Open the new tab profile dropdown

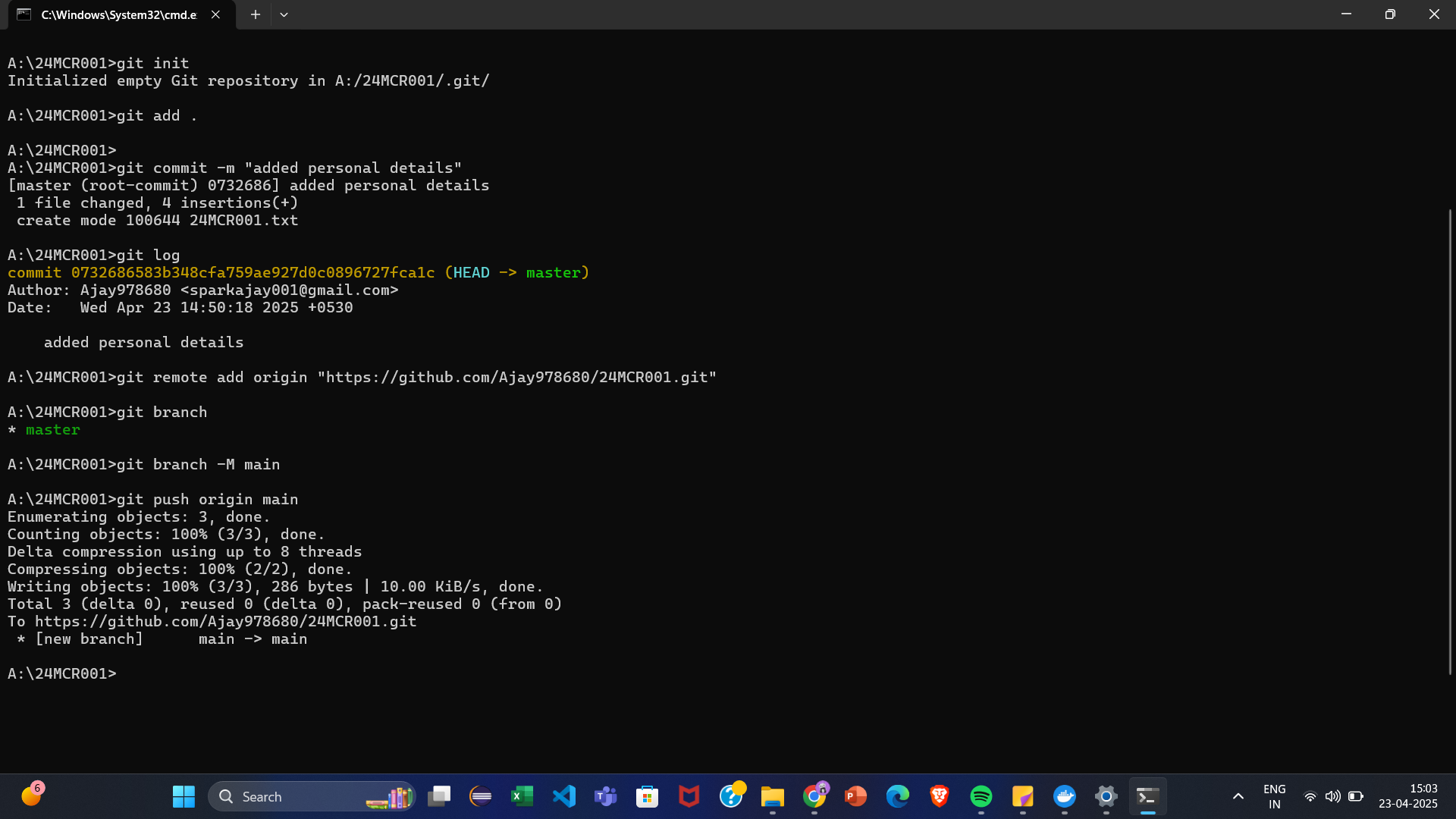pyautogui.click(x=284, y=14)
